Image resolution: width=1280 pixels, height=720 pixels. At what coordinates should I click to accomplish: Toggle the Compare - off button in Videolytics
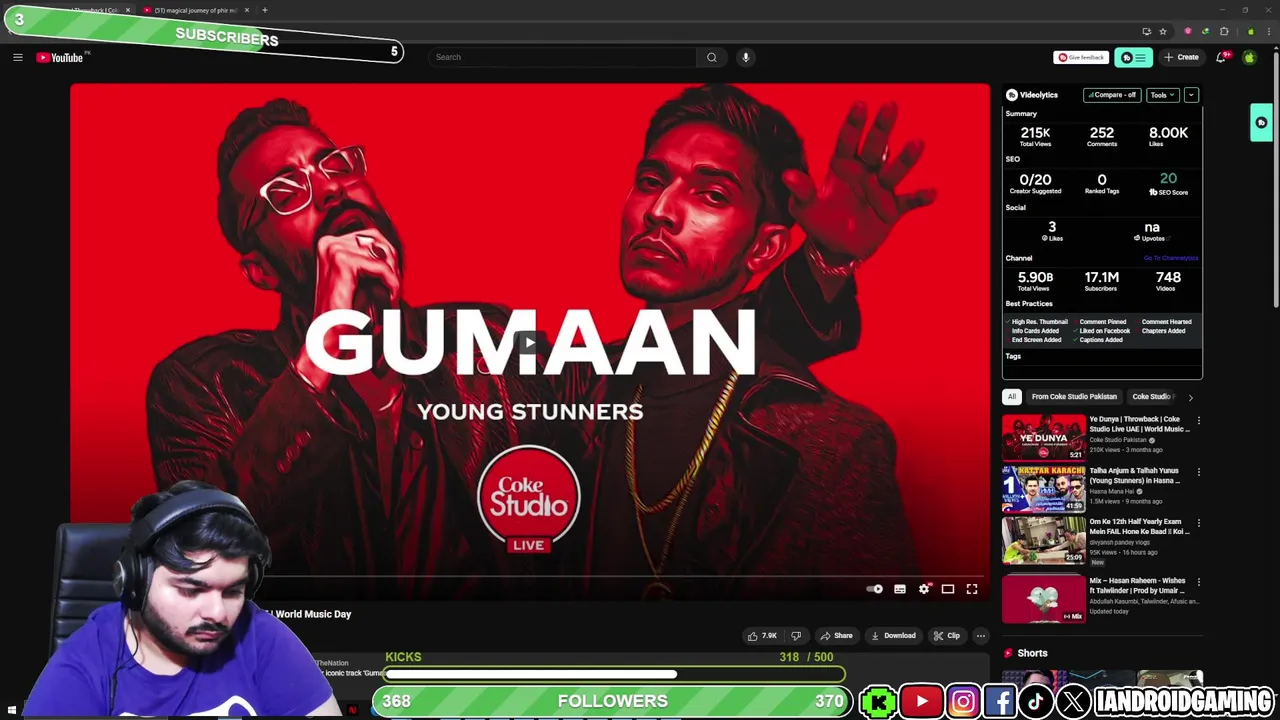(x=1112, y=95)
